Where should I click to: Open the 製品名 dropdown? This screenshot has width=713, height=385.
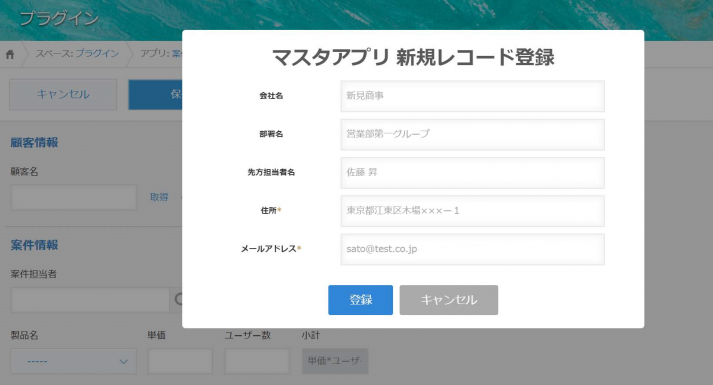click(x=74, y=361)
